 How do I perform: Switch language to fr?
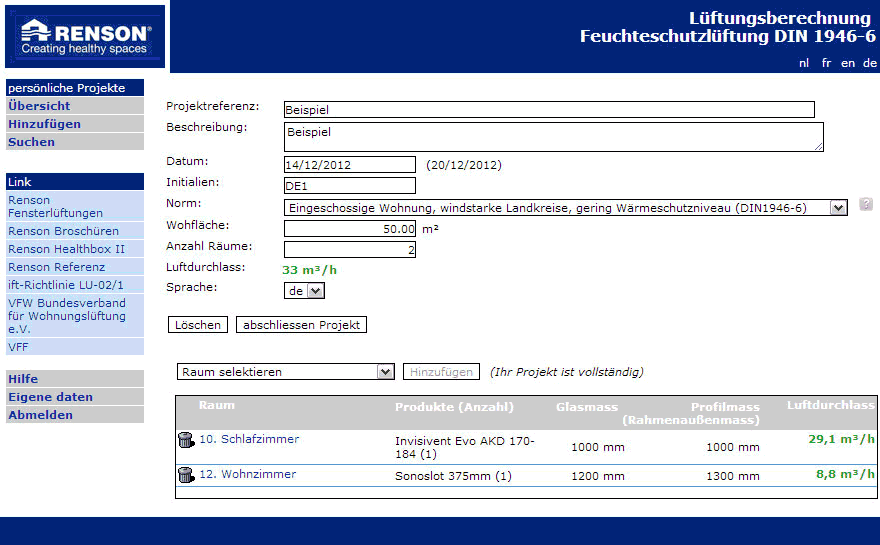(x=826, y=63)
